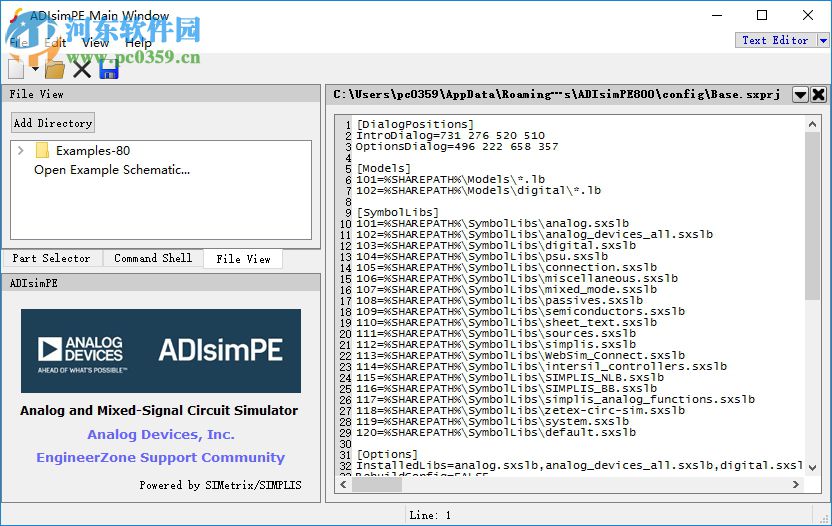Open the Analog Devices, Inc. link
Image resolution: width=832 pixels, height=526 pixels.
tap(161, 435)
